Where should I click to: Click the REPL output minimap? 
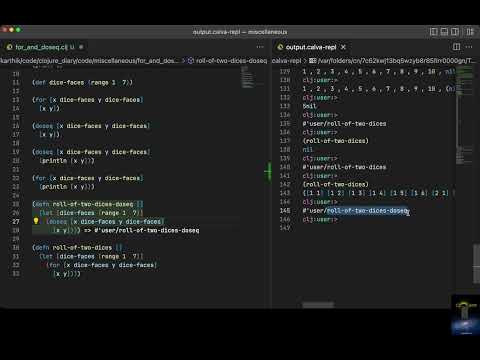click(465, 115)
